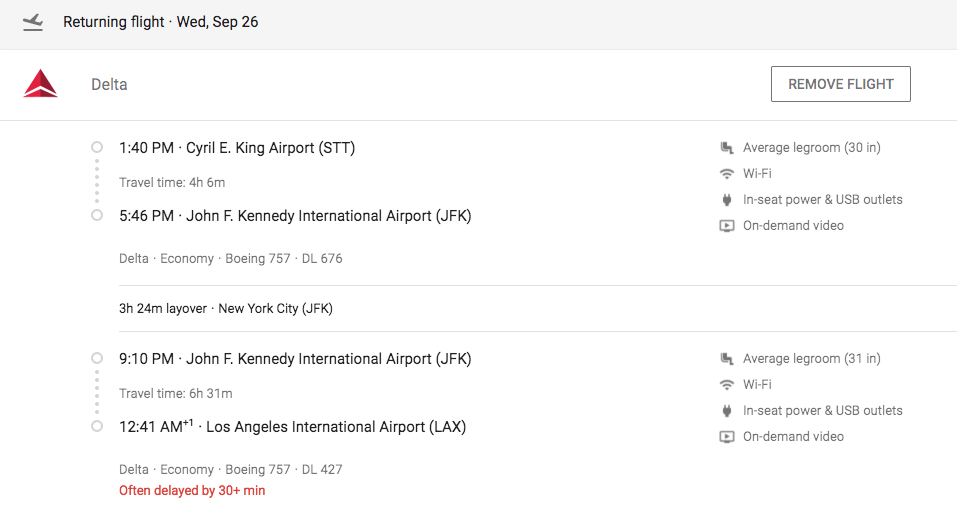
Task: Click the 'Often delayed by 30+ min' warning
Action: pyautogui.click(x=192, y=491)
